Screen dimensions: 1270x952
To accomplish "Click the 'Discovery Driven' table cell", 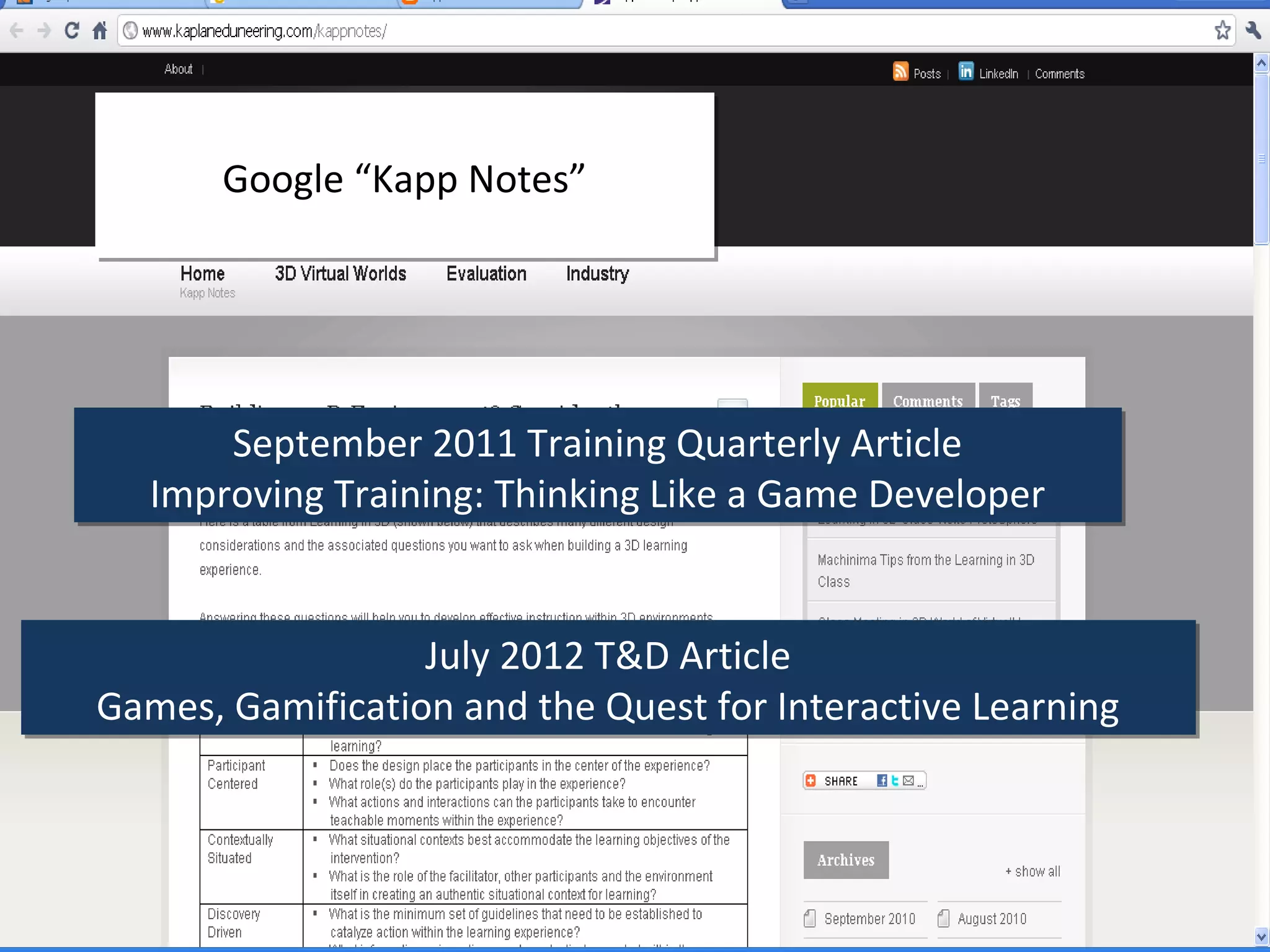I will (x=251, y=925).
